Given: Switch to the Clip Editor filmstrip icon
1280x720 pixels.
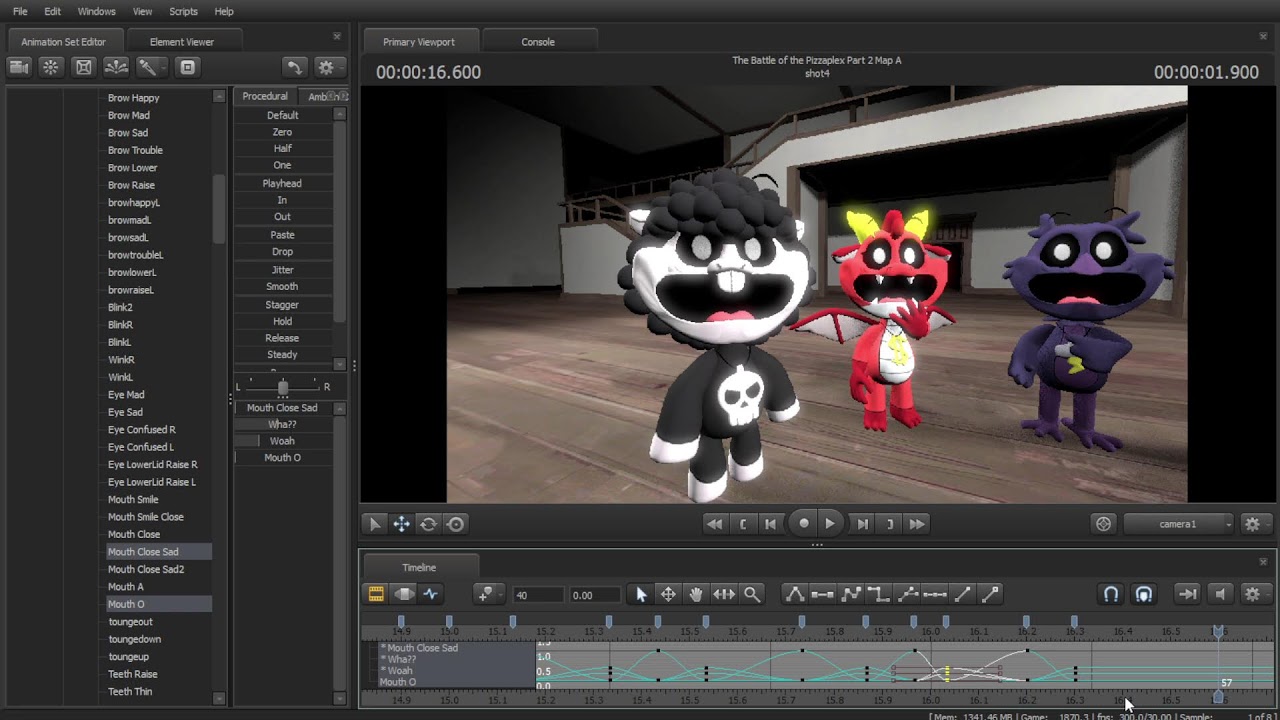Looking at the screenshot, I should 376,594.
